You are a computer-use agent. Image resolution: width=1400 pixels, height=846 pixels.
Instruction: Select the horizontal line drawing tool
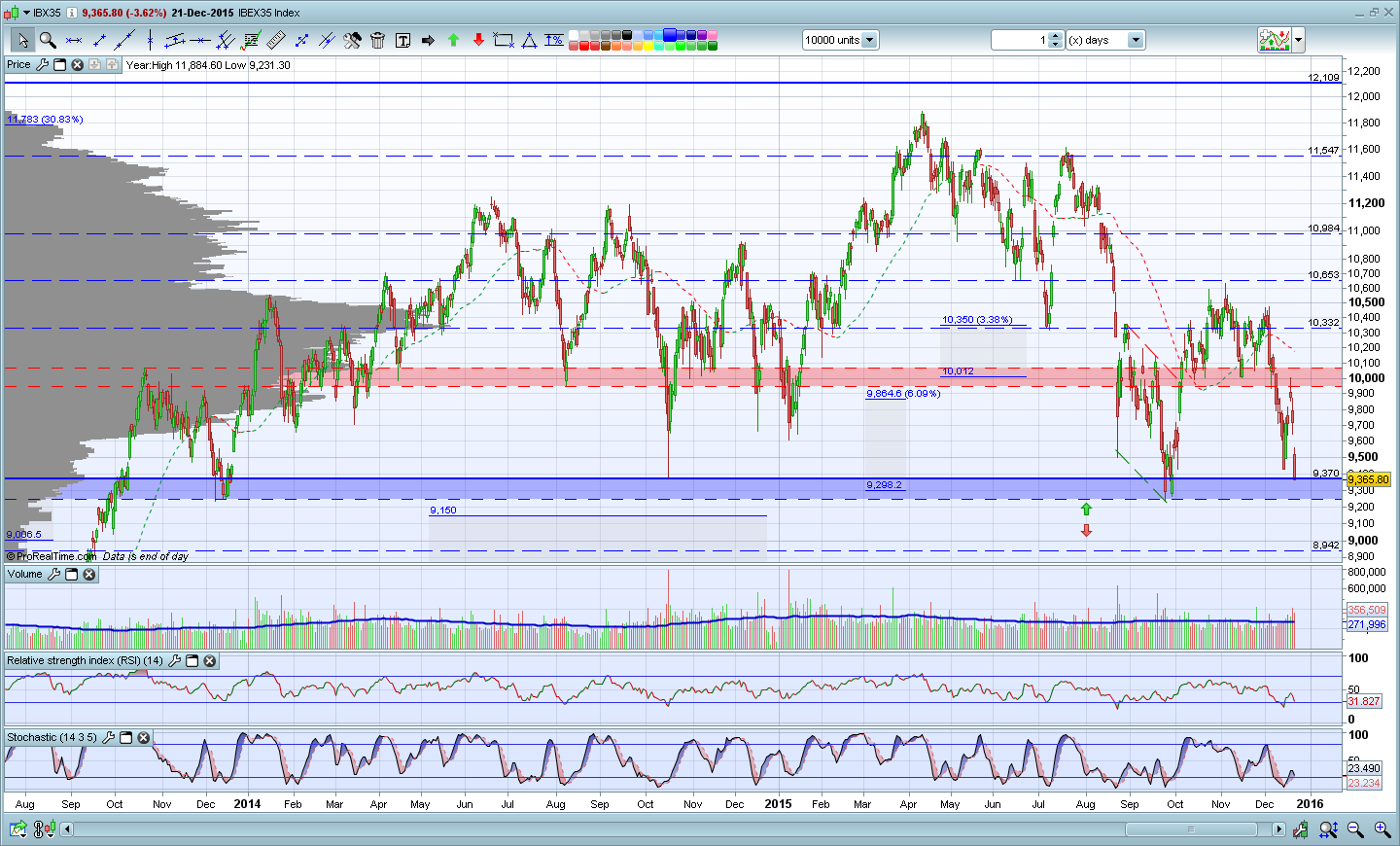pos(200,40)
